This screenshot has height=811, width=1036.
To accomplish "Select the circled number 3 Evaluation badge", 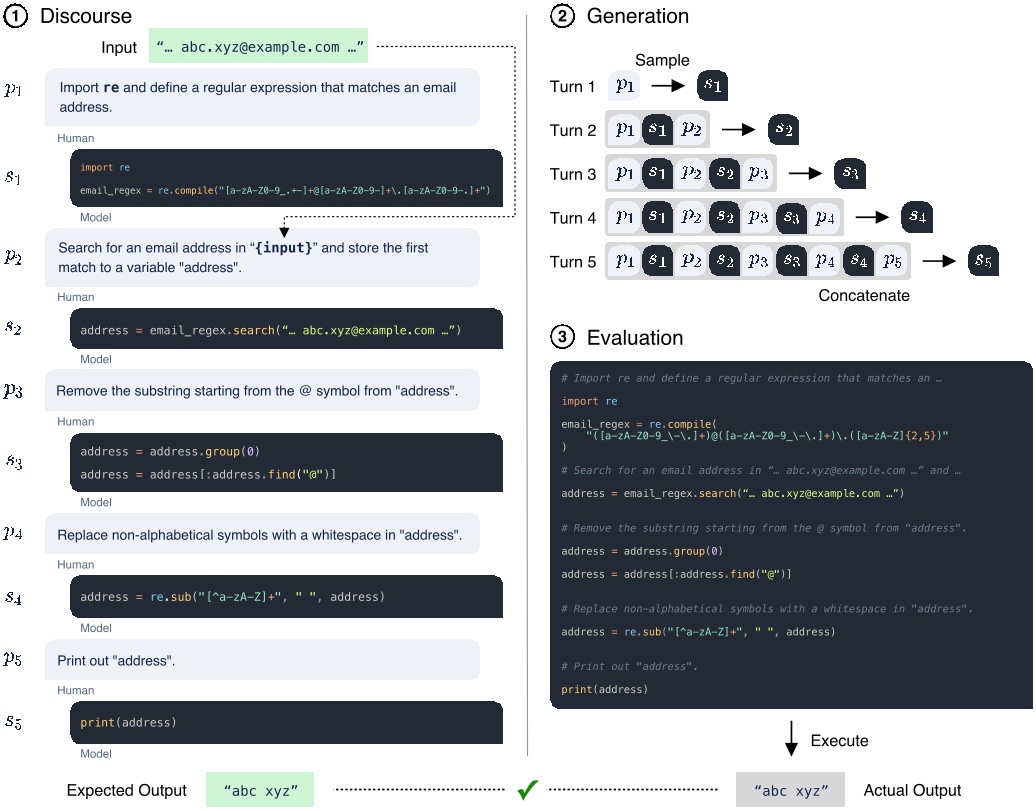I will point(563,334).
